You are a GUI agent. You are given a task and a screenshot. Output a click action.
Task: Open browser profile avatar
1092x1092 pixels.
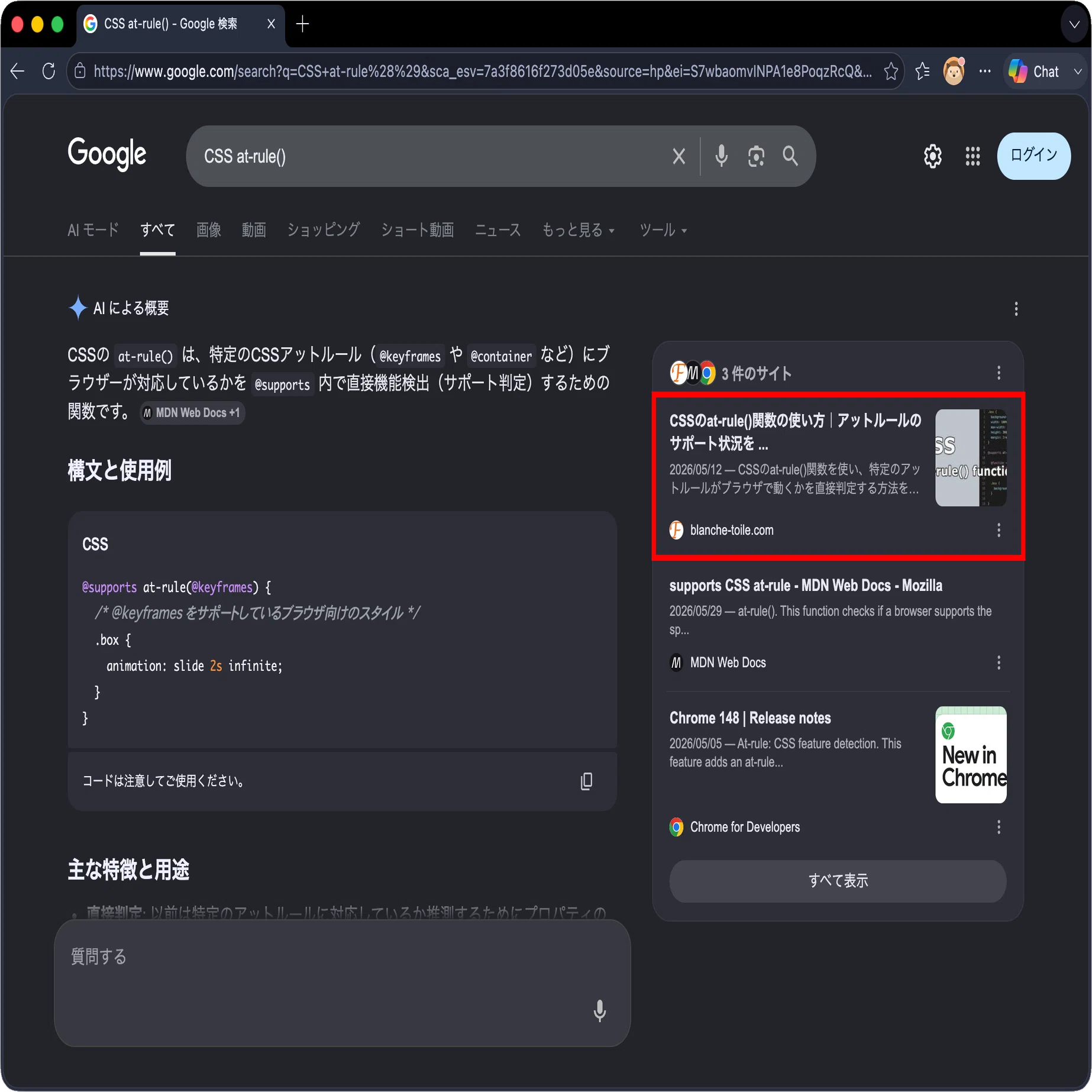coord(954,72)
